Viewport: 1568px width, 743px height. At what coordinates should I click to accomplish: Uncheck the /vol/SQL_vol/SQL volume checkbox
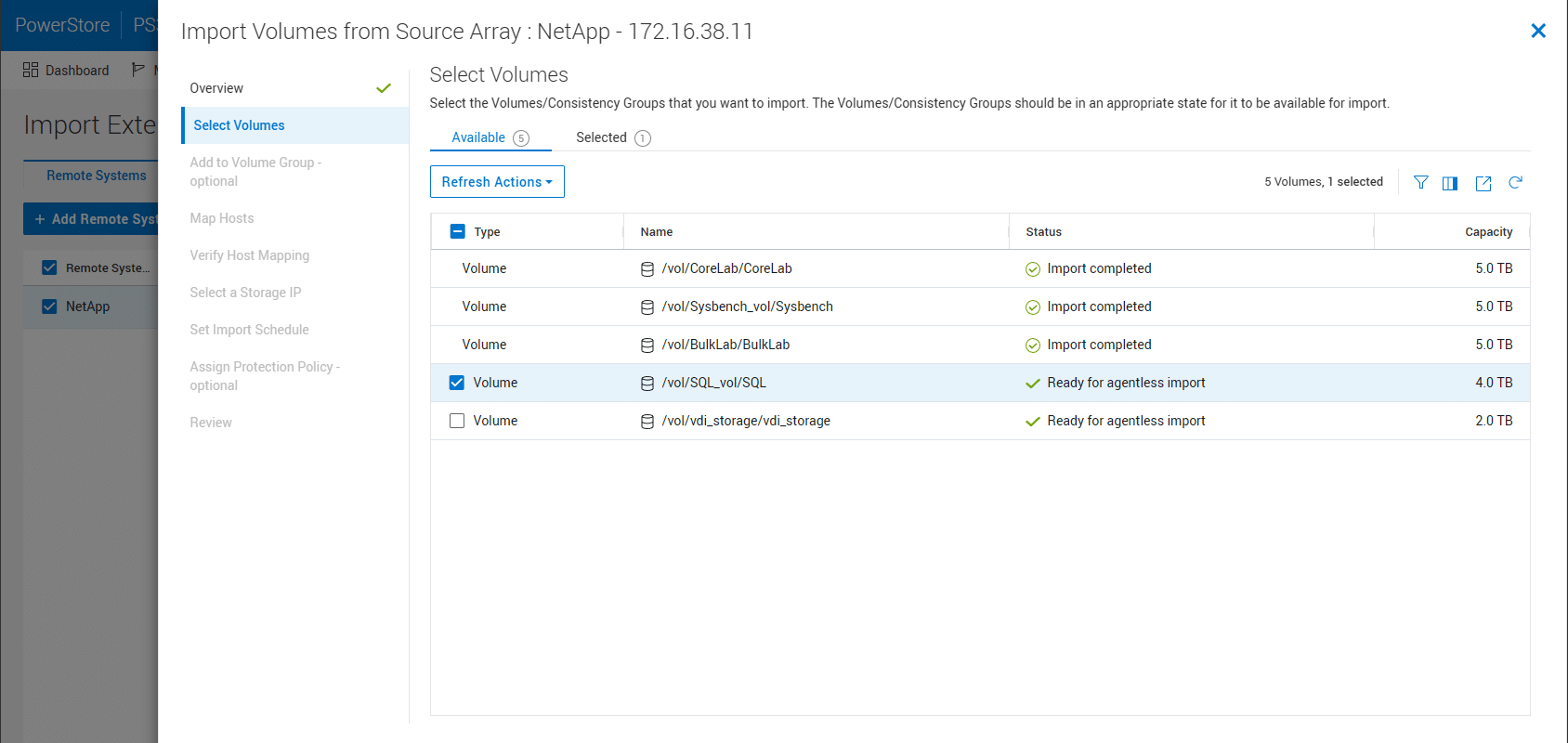(456, 383)
